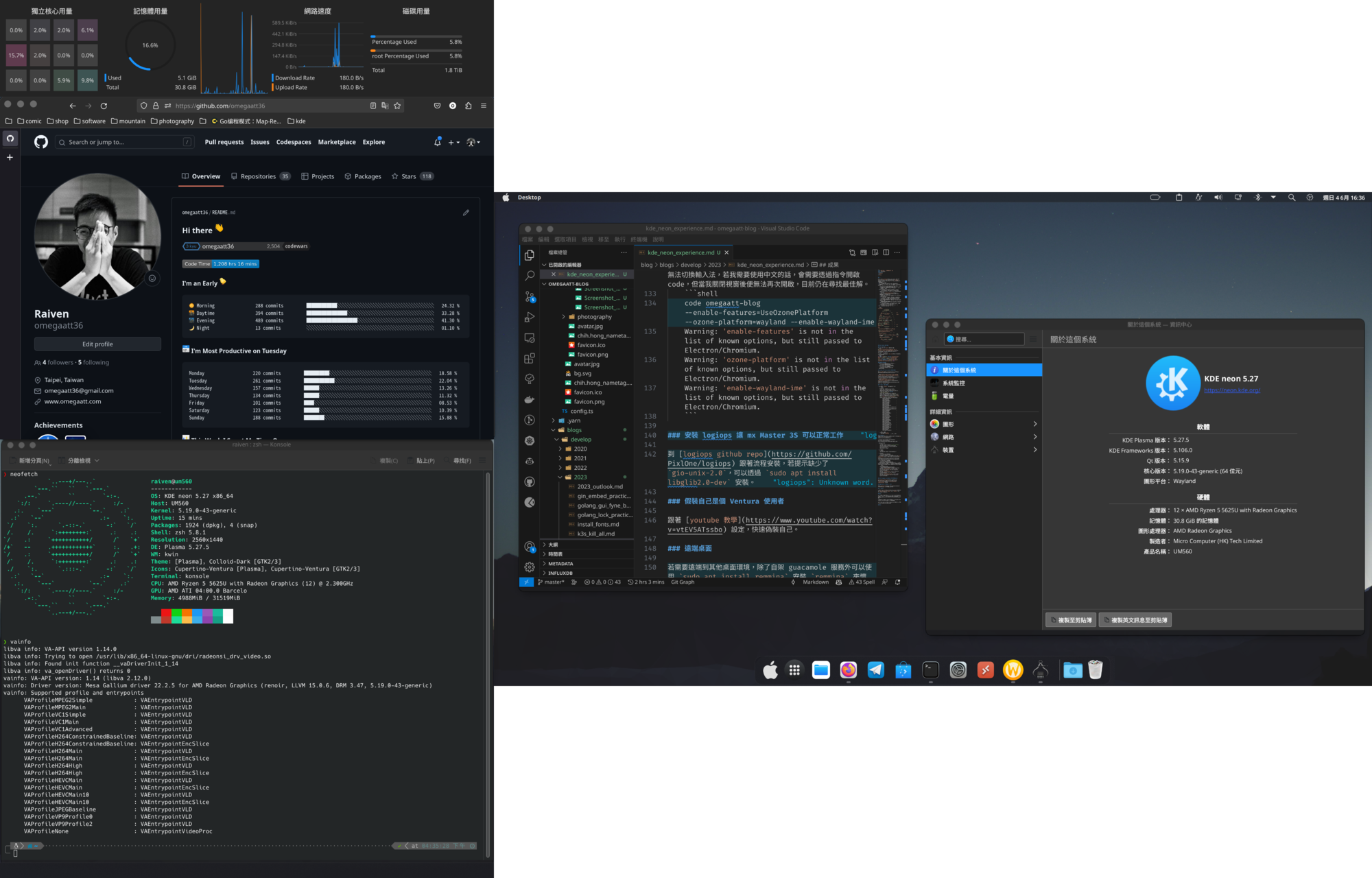Go back in Firefox browser

pyautogui.click(x=72, y=106)
